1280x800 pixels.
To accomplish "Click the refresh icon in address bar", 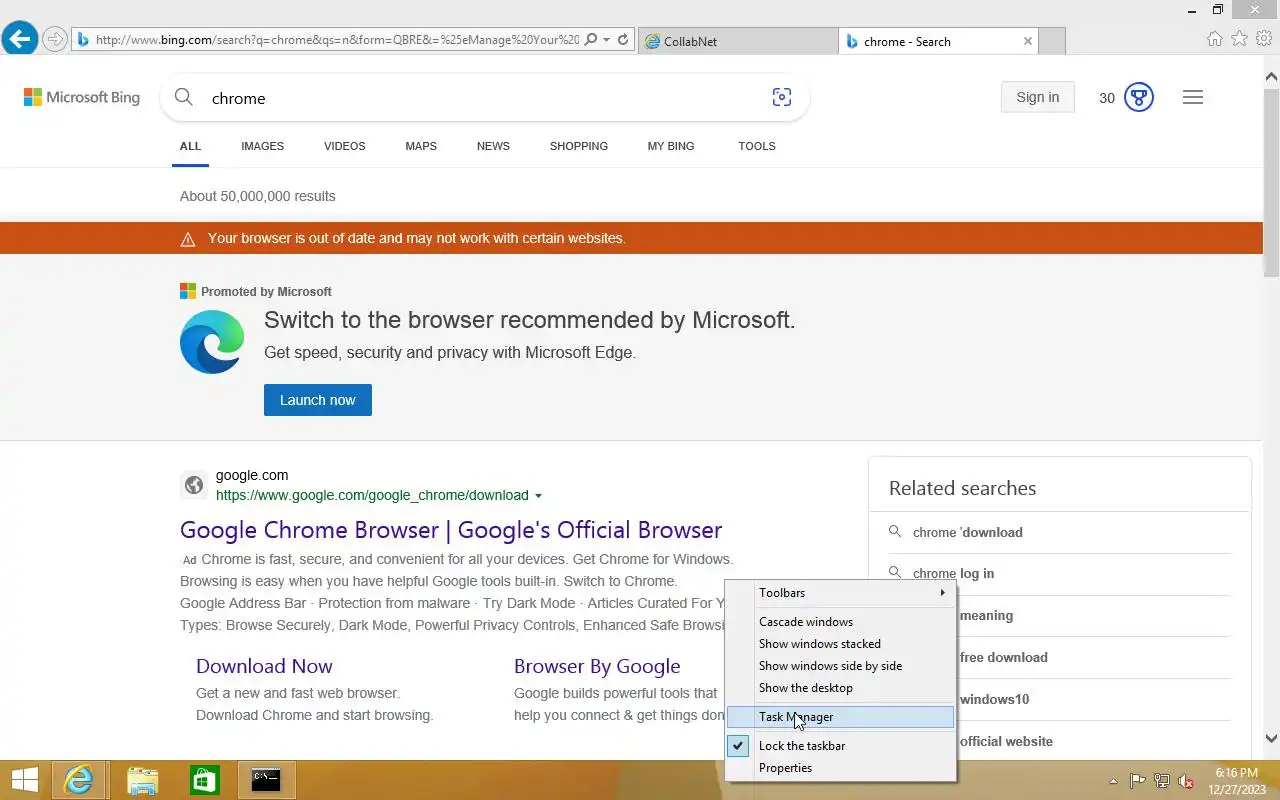I will click(x=623, y=40).
